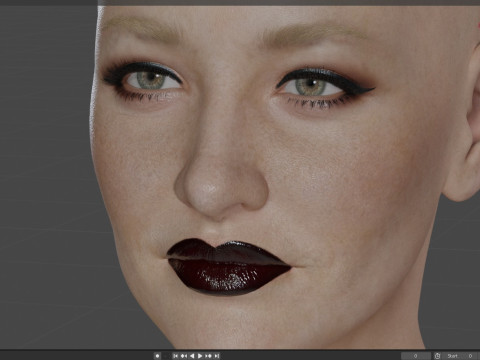Jump to the previous keyframe

coord(184,356)
